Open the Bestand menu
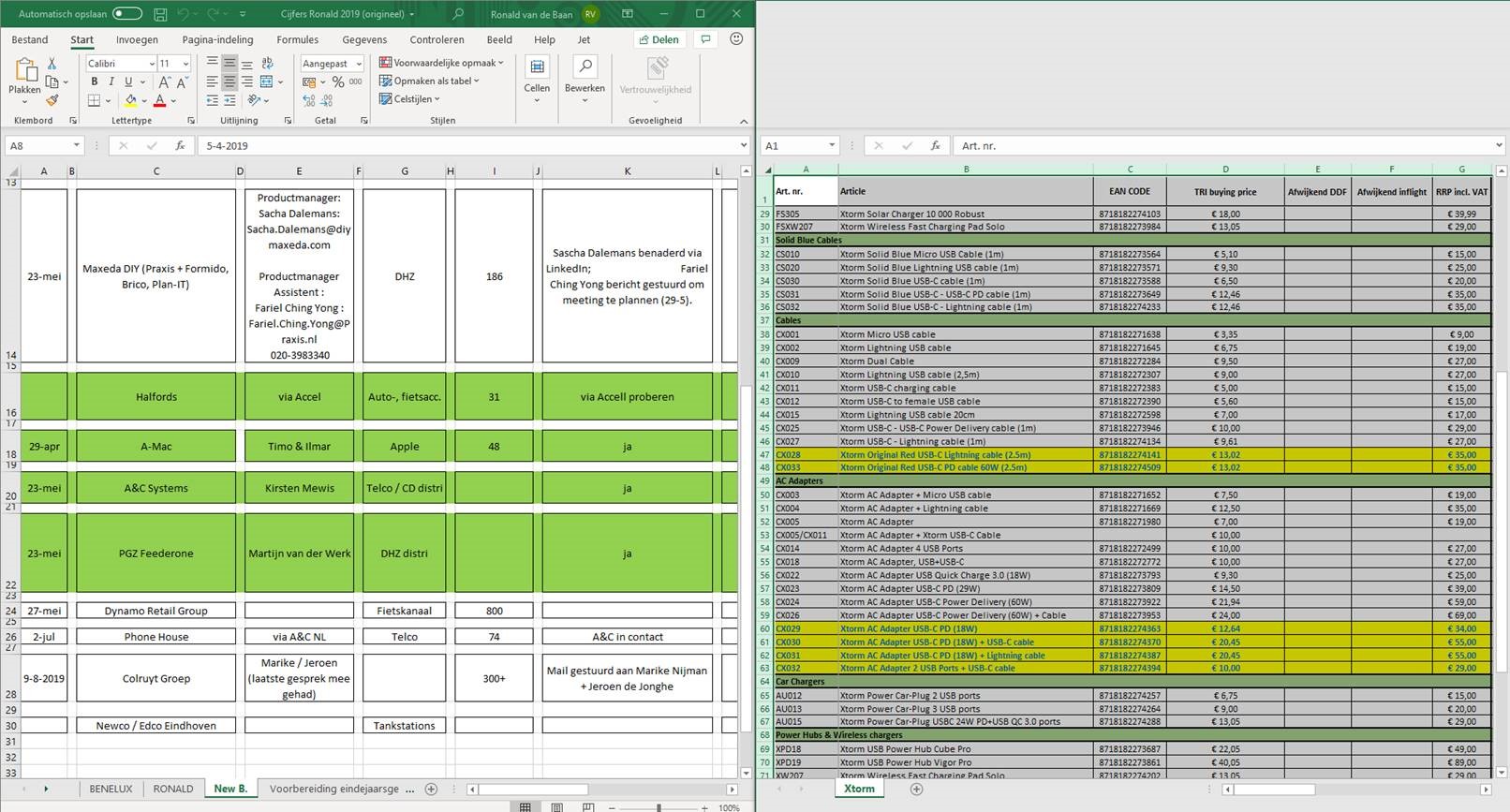This screenshot has width=1510, height=812. 30,39
